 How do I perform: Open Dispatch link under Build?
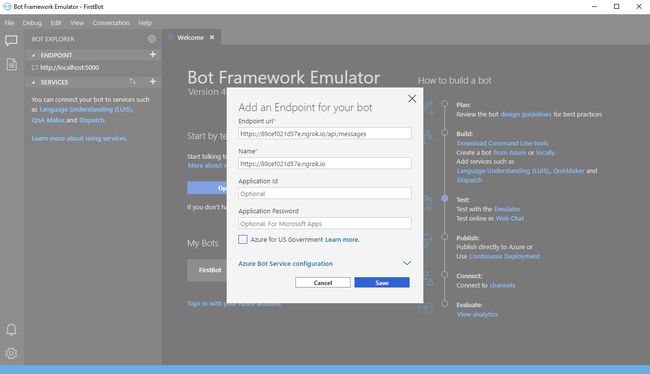coord(469,180)
